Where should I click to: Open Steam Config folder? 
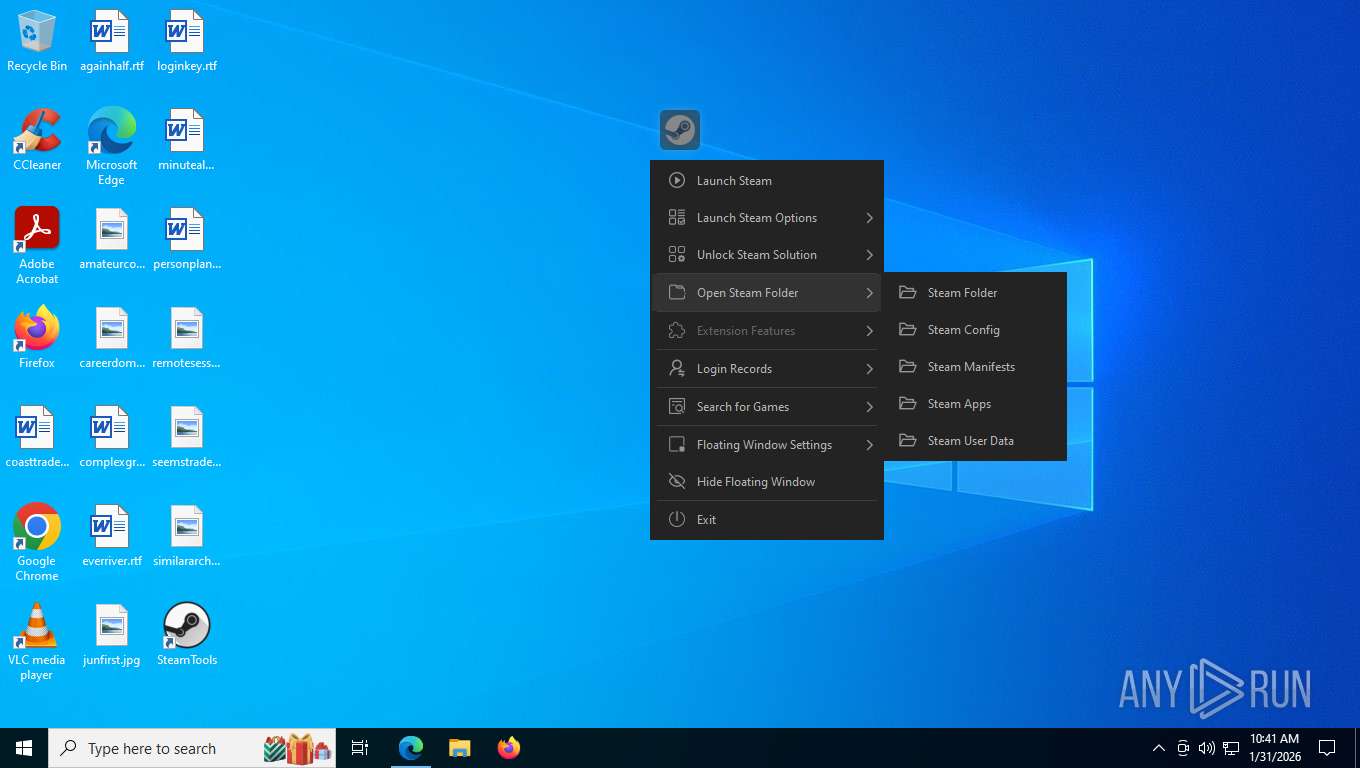(x=975, y=330)
